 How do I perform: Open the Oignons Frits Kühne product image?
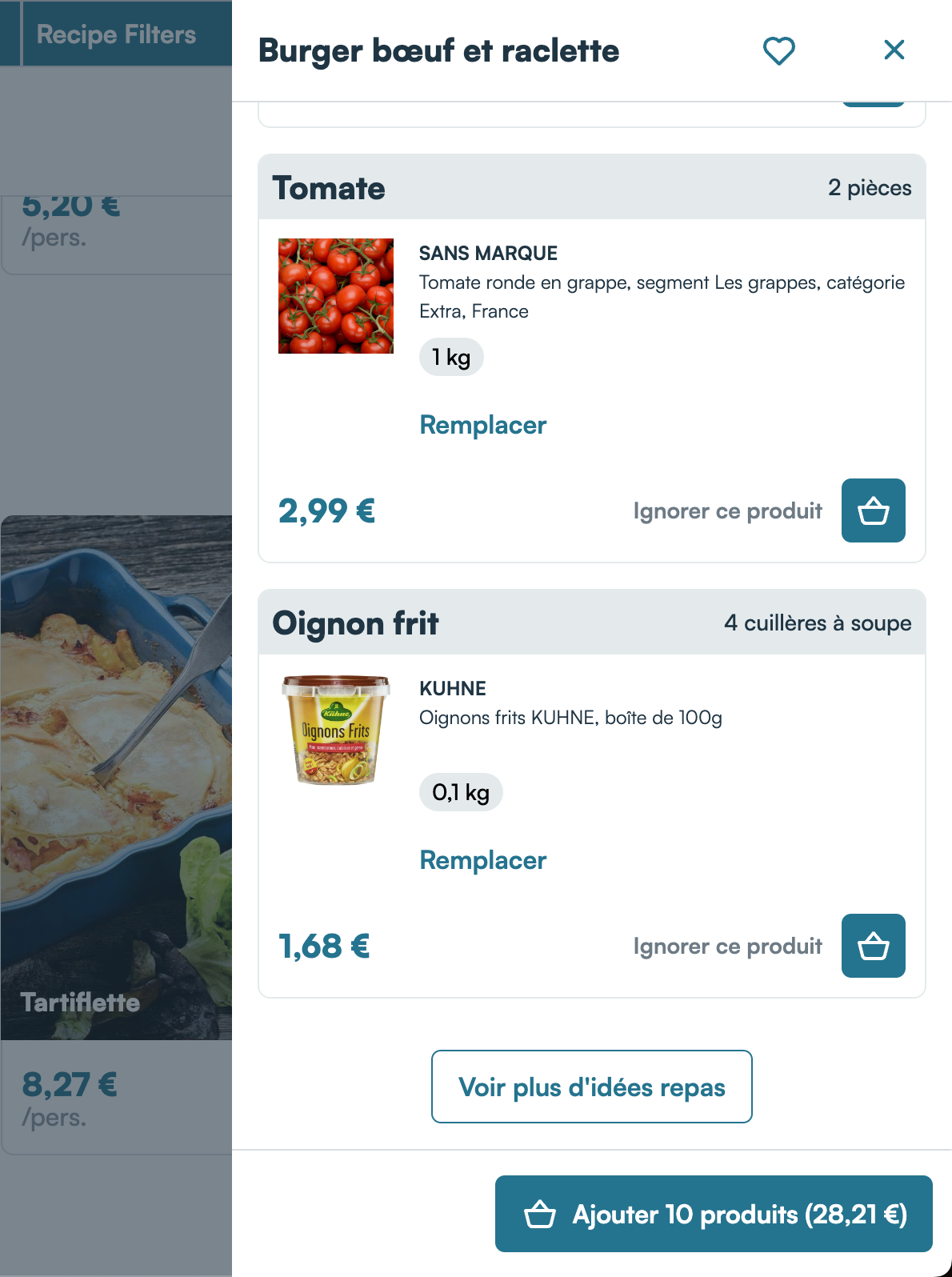336,731
